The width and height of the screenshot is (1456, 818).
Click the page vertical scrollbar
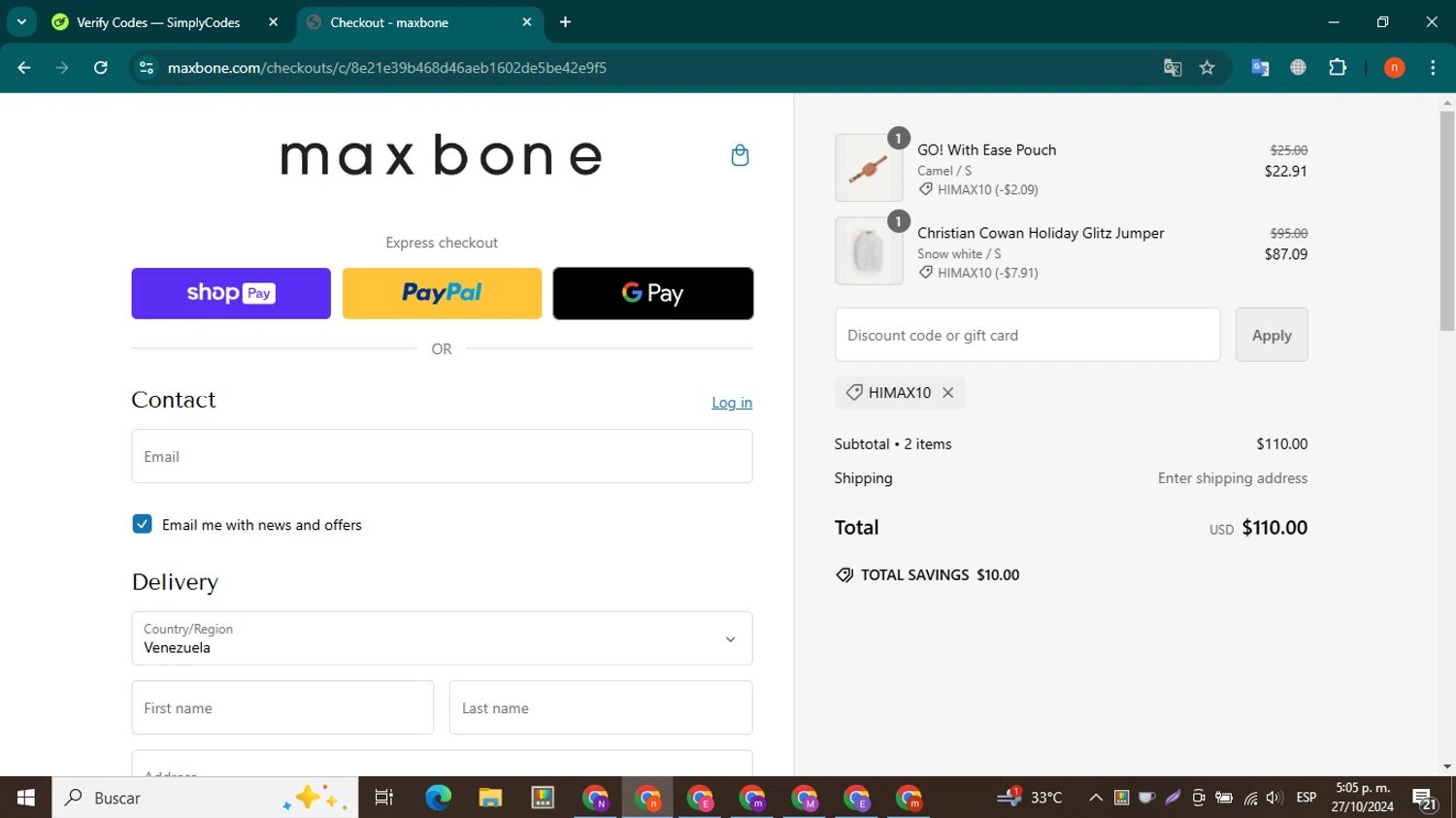pos(1447,221)
